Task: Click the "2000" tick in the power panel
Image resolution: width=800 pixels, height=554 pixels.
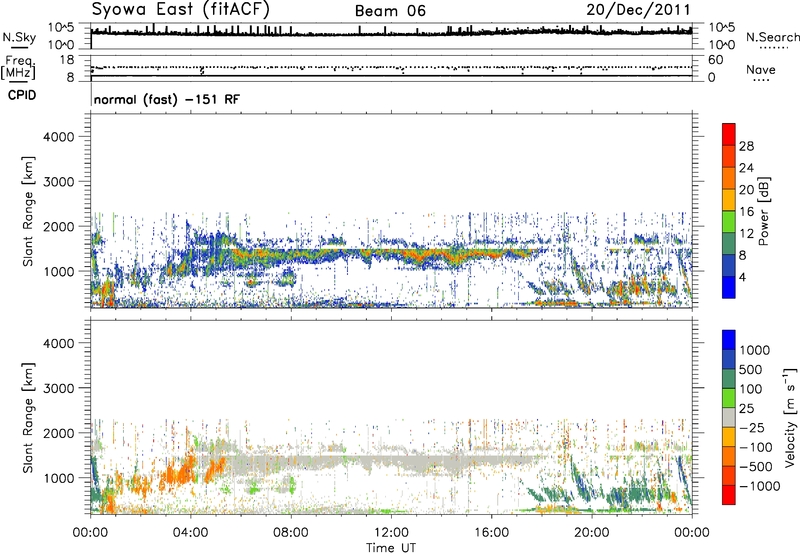Action: [x=59, y=226]
